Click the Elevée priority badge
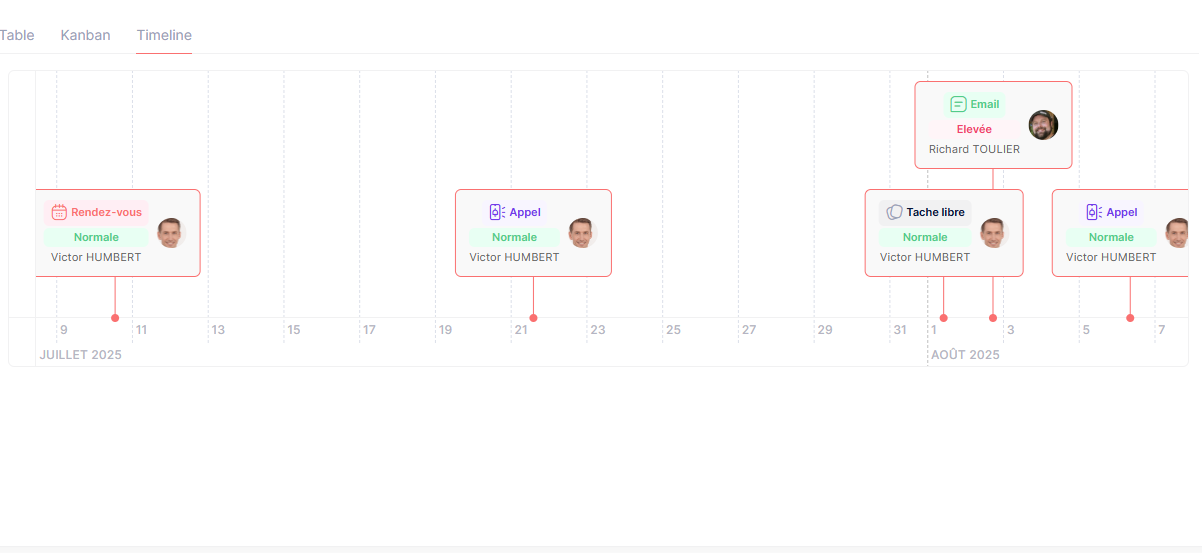This screenshot has width=1202, height=553. click(x=974, y=129)
